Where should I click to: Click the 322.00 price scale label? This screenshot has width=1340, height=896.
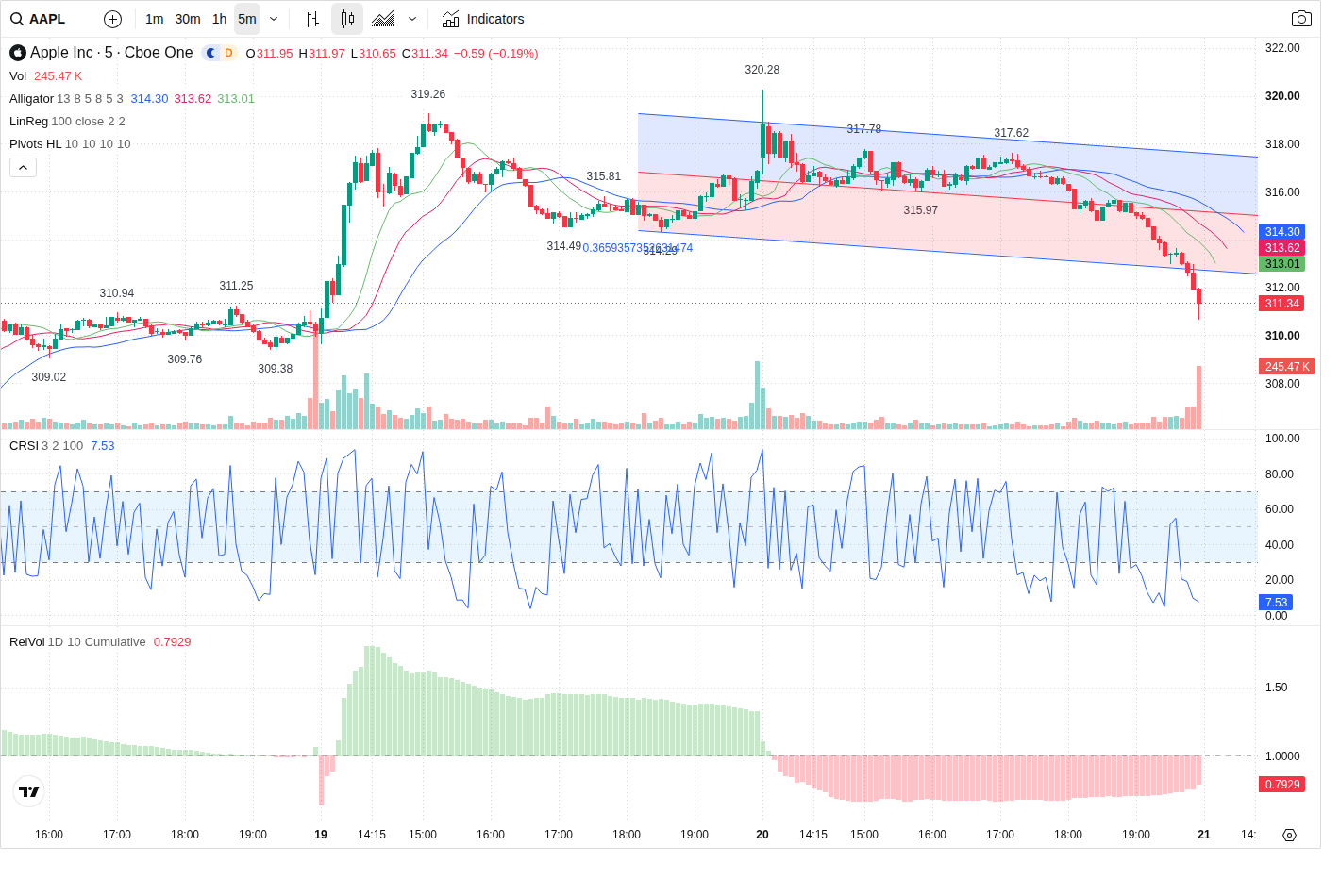(x=1282, y=48)
